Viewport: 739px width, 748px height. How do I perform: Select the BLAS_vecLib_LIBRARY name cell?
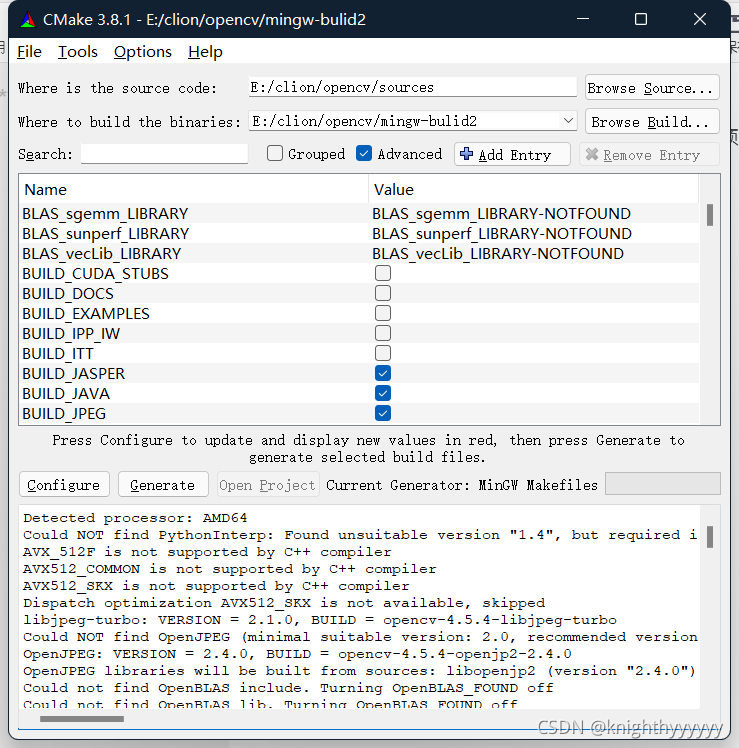(x=194, y=253)
